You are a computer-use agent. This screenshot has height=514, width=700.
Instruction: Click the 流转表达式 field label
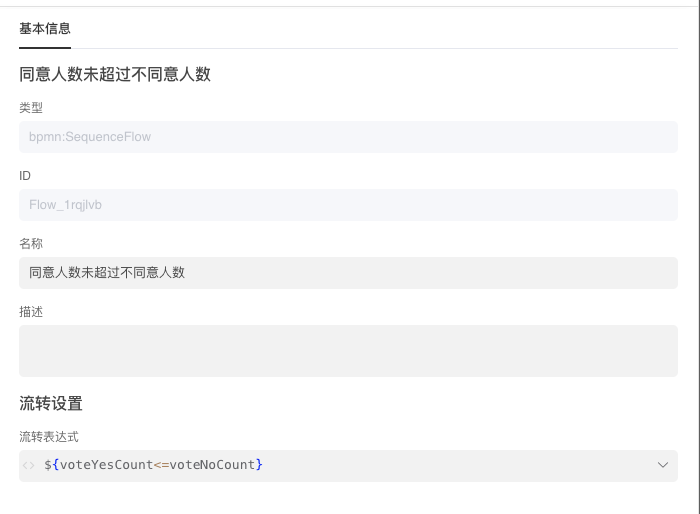(49, 437)
